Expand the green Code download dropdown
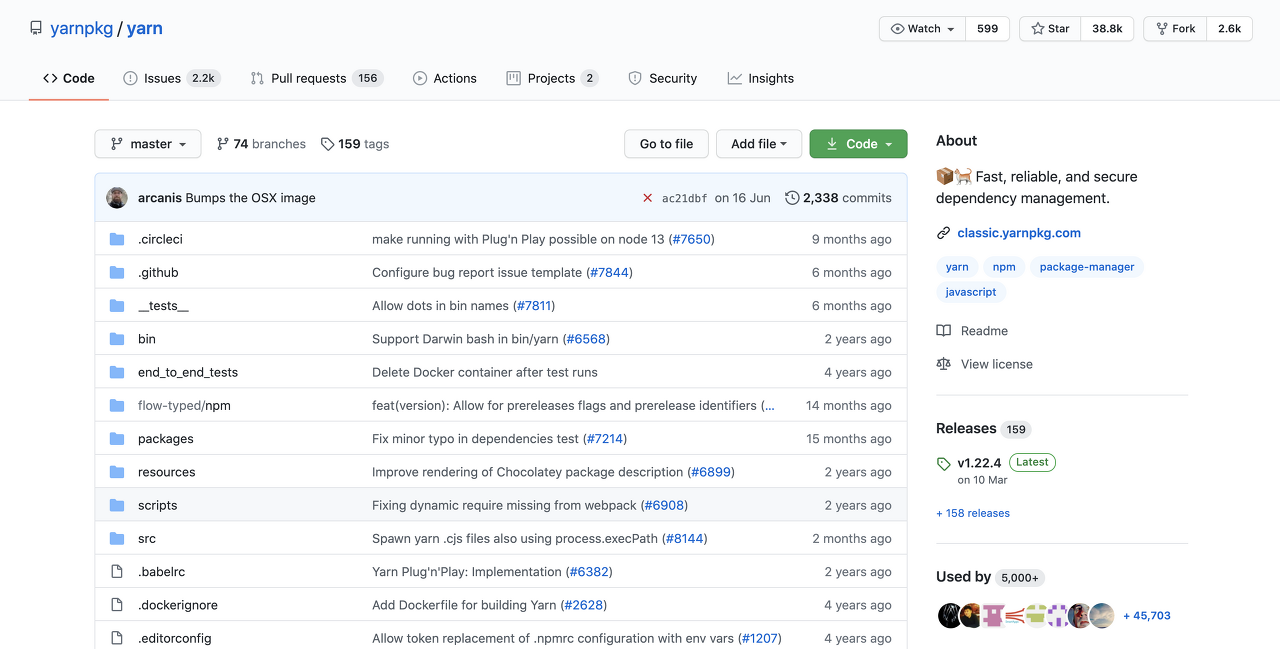This screenshot has width=1280, height=649. click(858, 144)
